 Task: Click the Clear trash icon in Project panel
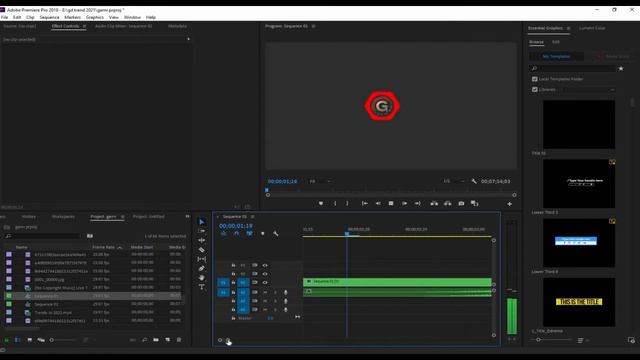pyautogui.click(x=179, y=340)
